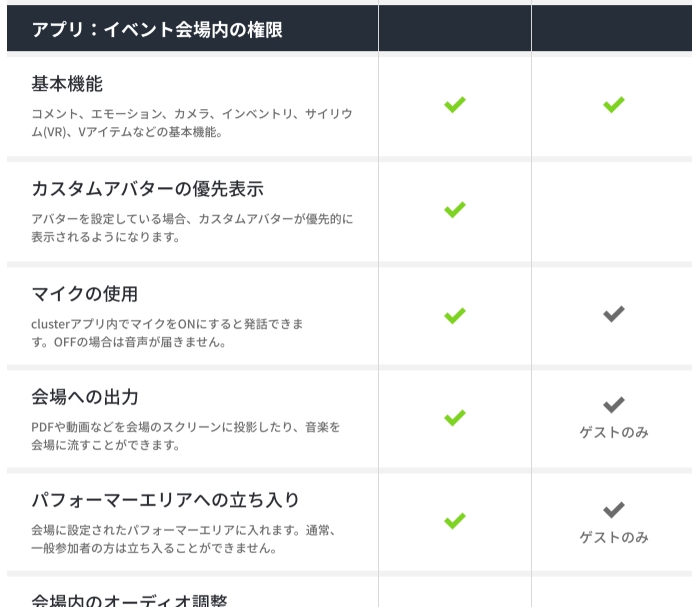The image size is (698, 607).
Task: Click green checkmark in 基本機能 first column
Action: click(455, 105)
